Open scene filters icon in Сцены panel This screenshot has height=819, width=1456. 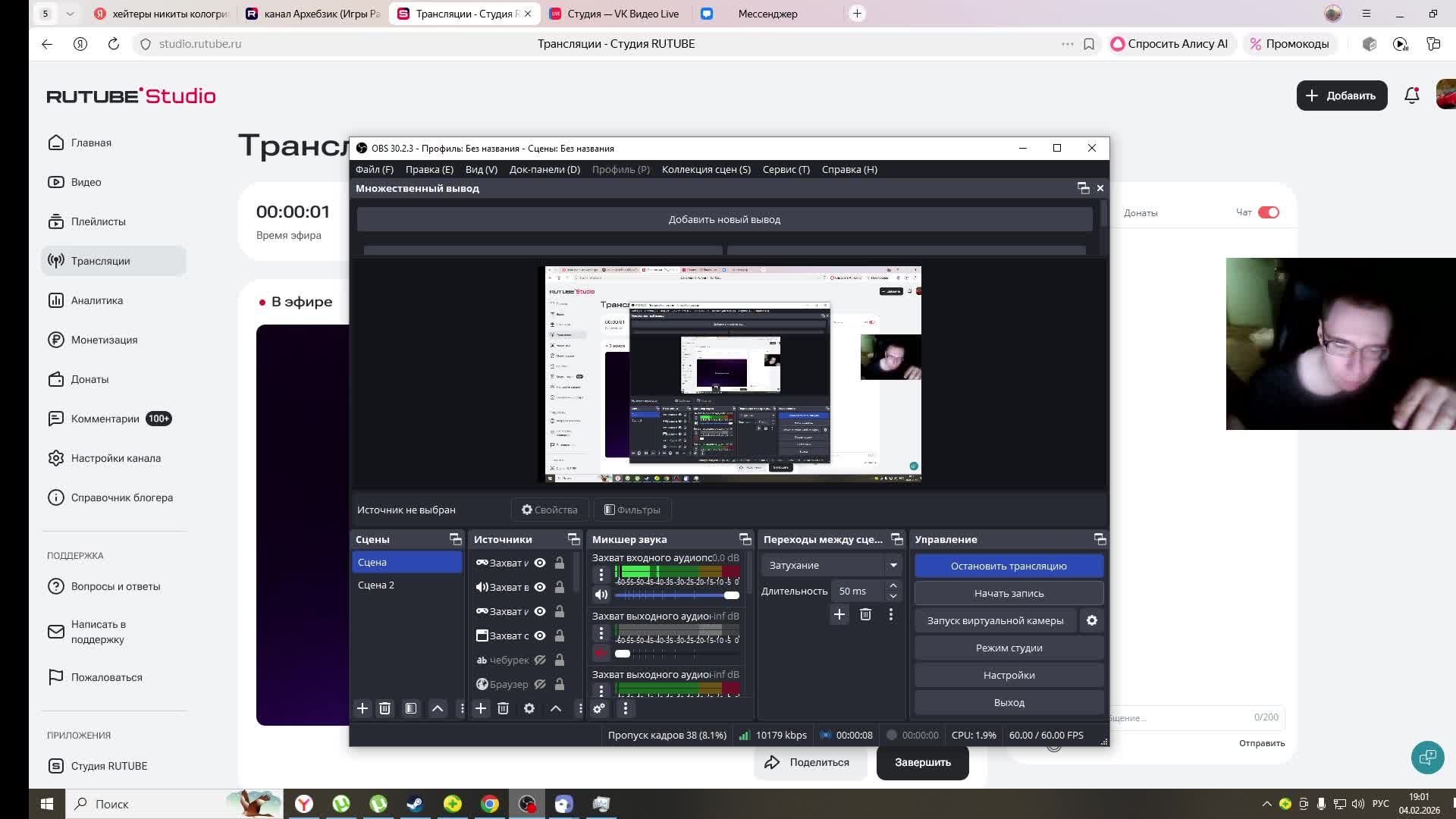410,708
